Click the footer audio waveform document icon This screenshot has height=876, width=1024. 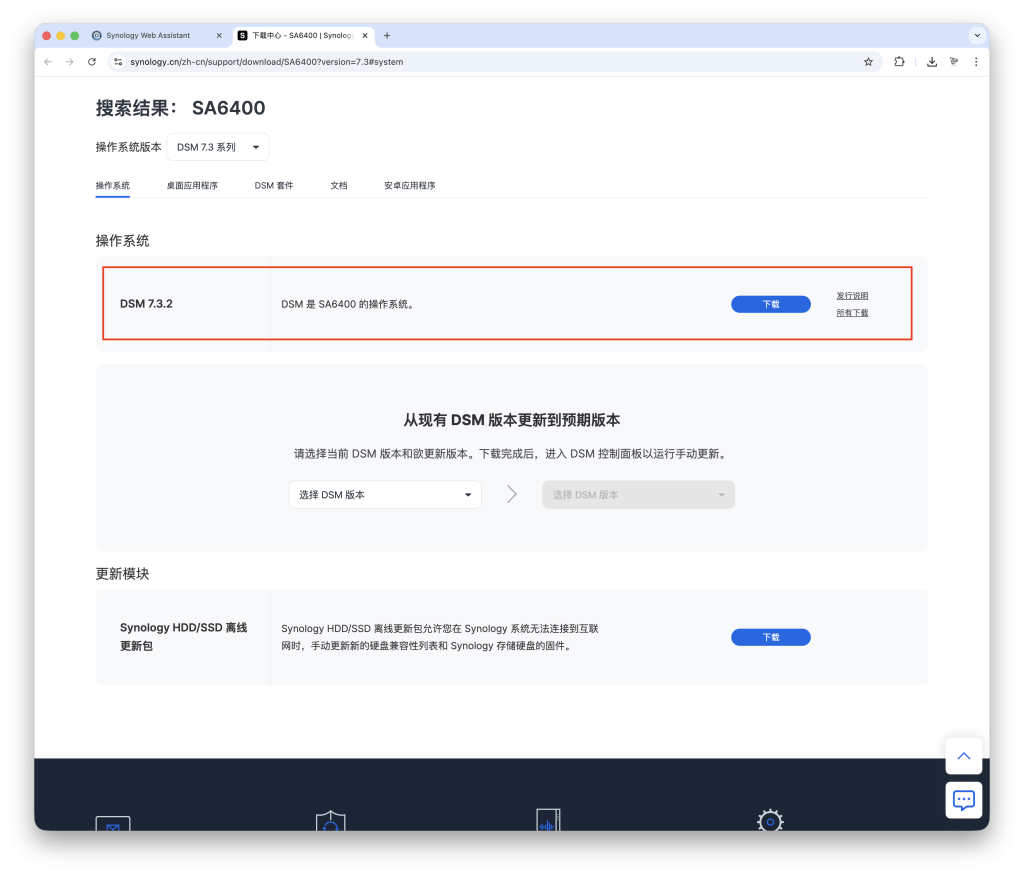pyautogui.click(x=548, y=820)
